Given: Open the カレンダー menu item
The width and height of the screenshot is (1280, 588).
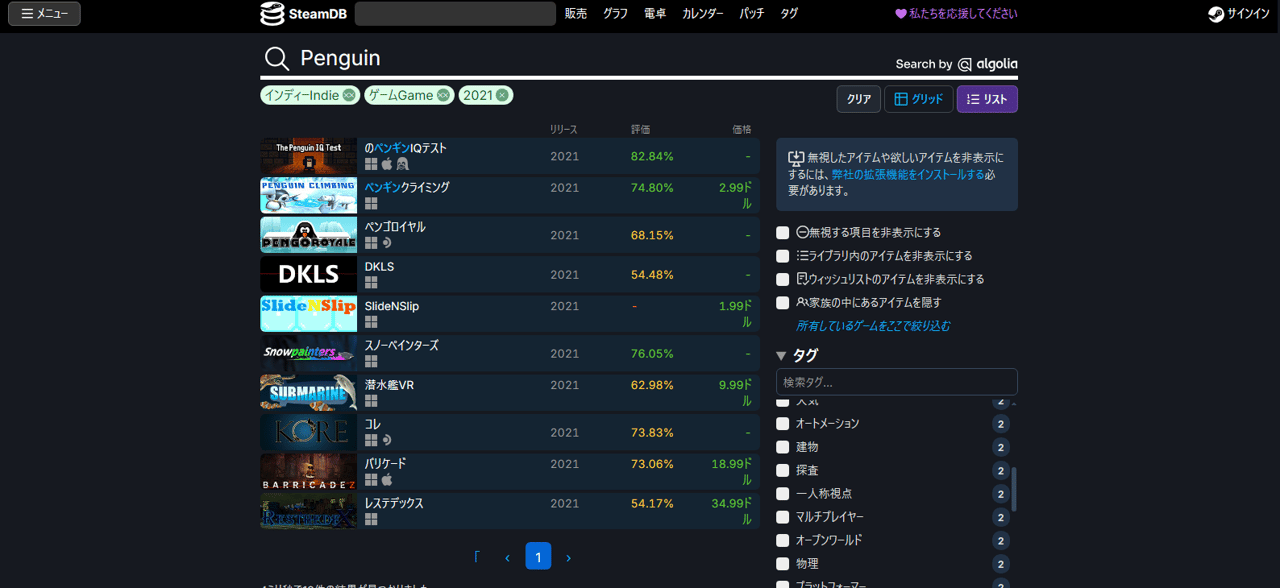Looking at the screenshot, I should pos(703,14).
